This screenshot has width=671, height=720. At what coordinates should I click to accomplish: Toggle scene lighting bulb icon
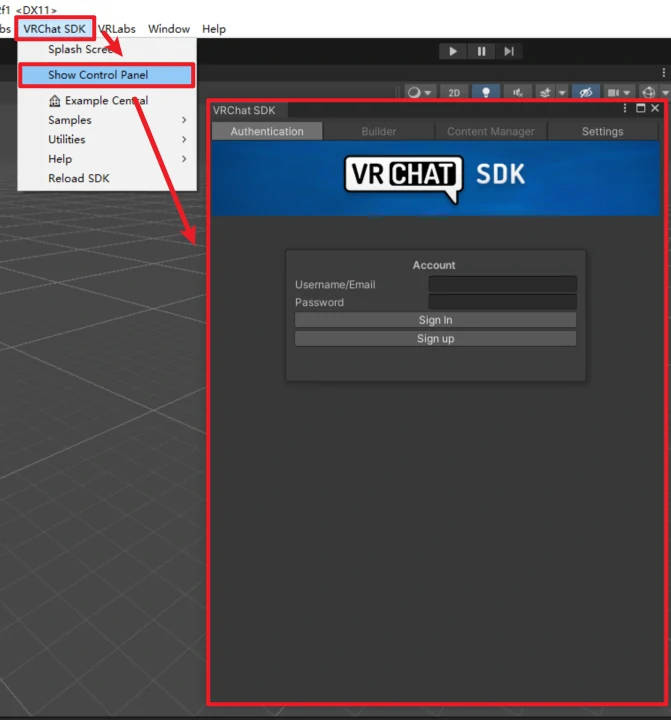(x=486, y=93)
